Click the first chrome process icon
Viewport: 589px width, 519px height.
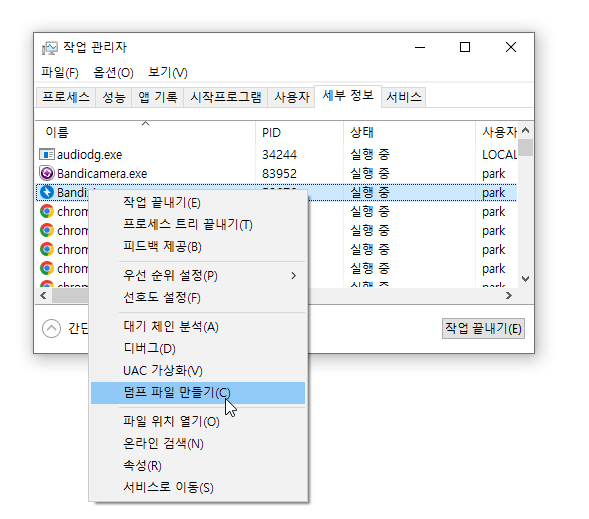47,211
